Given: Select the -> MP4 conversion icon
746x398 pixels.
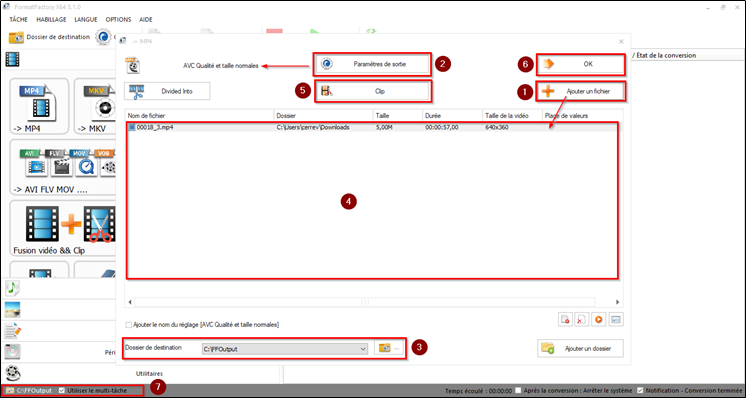Looking at the screenshot, I should tap(39, 107).
